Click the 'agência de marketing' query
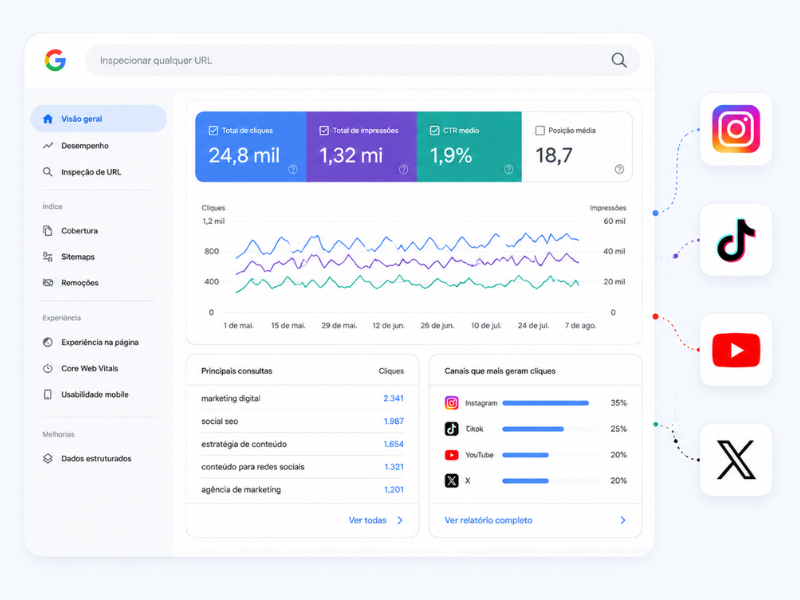The width and height of the screenshot is (800, 600). pyautogui.click(x=241, y=490)
